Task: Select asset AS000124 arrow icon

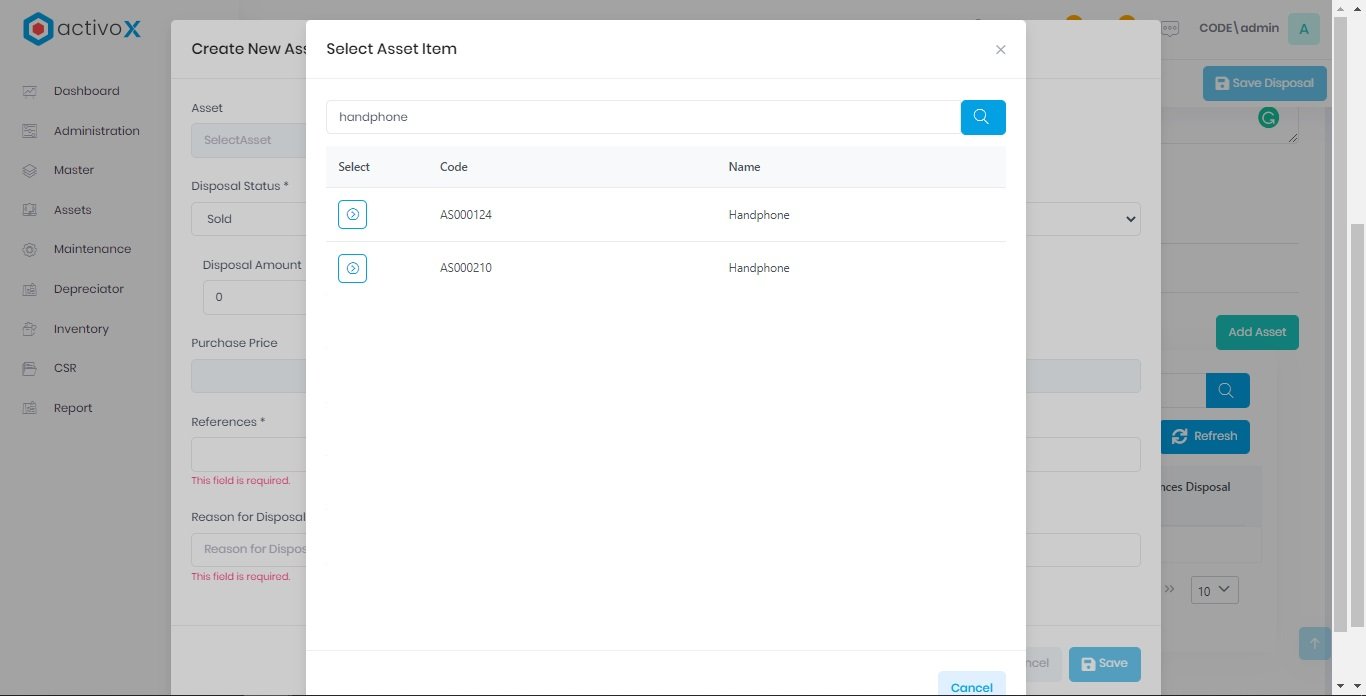Action: (x=352, y=215)
